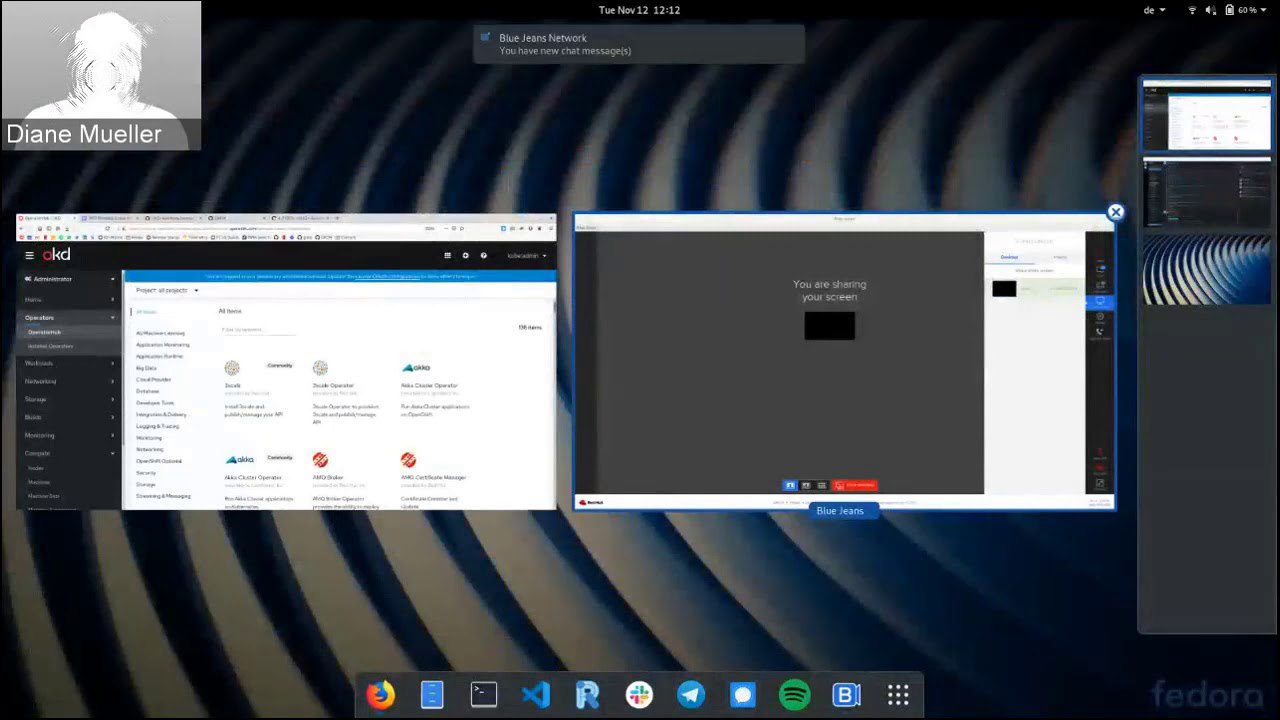Viewport: 1280px width, 720px height.
Task: Select second Blue Jeans layout button
Action: (x=806, y=485)
